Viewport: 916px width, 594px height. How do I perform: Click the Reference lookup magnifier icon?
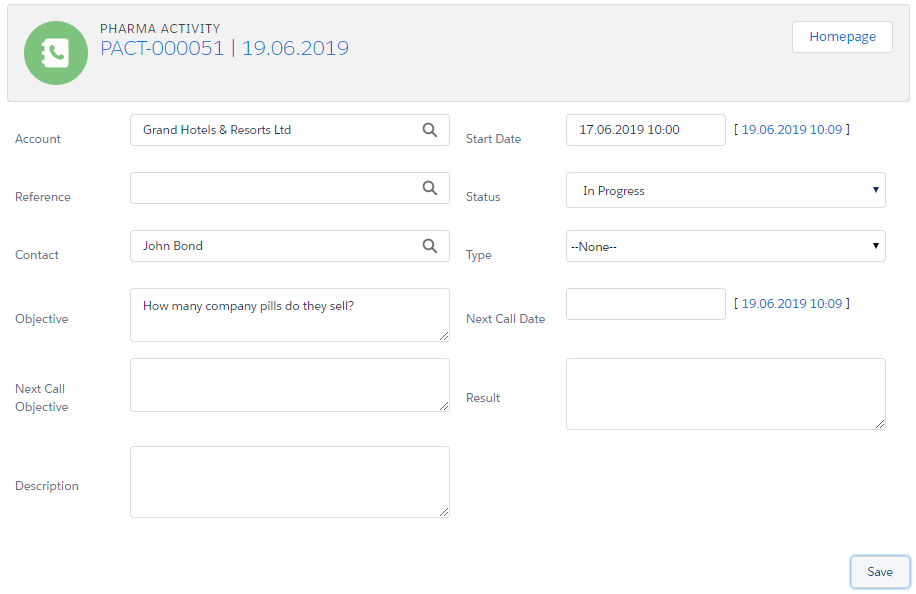429,188
